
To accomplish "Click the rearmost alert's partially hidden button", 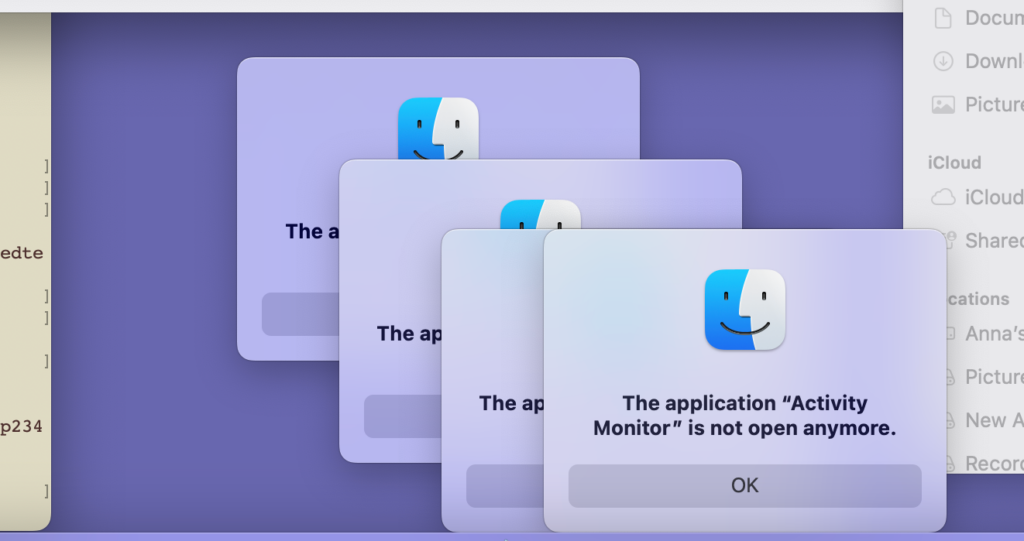I will coord(300,314).
